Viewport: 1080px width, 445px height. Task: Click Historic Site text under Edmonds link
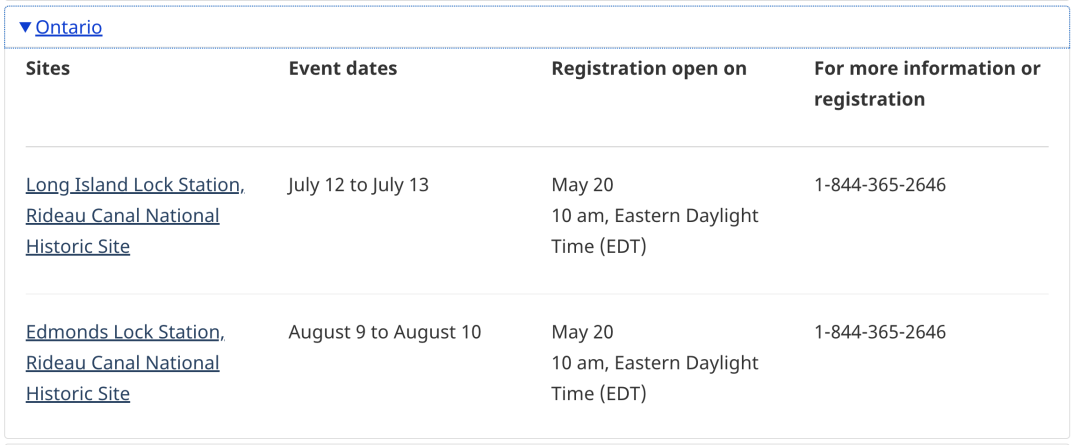tap(78, 394)
